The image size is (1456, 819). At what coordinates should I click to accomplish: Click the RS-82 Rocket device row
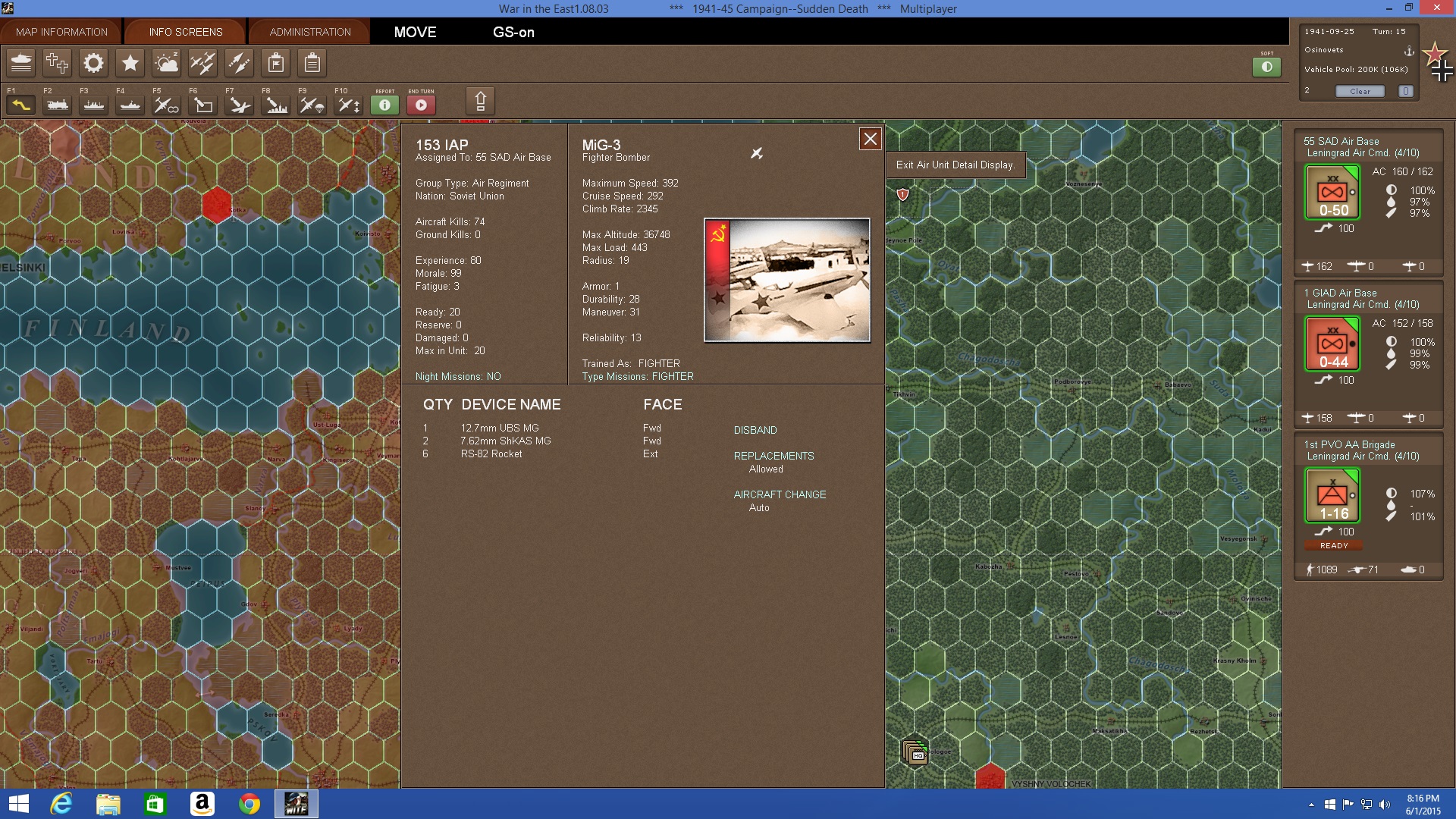click(542, 453)
